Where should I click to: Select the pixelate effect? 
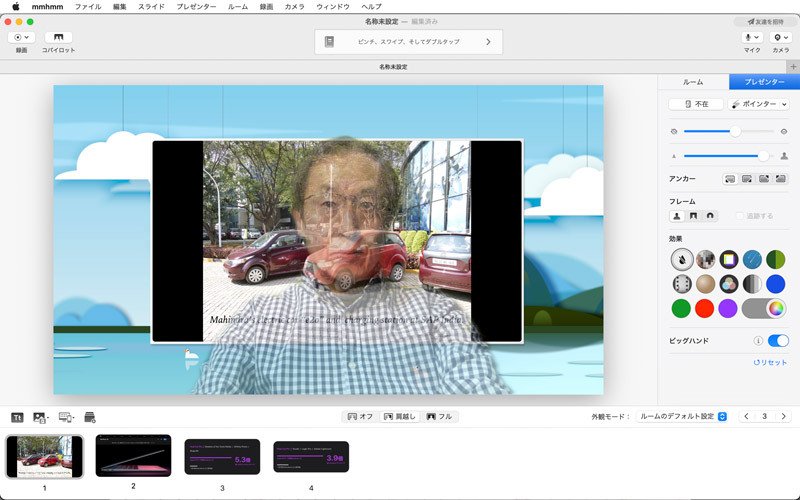click(705, 259)
